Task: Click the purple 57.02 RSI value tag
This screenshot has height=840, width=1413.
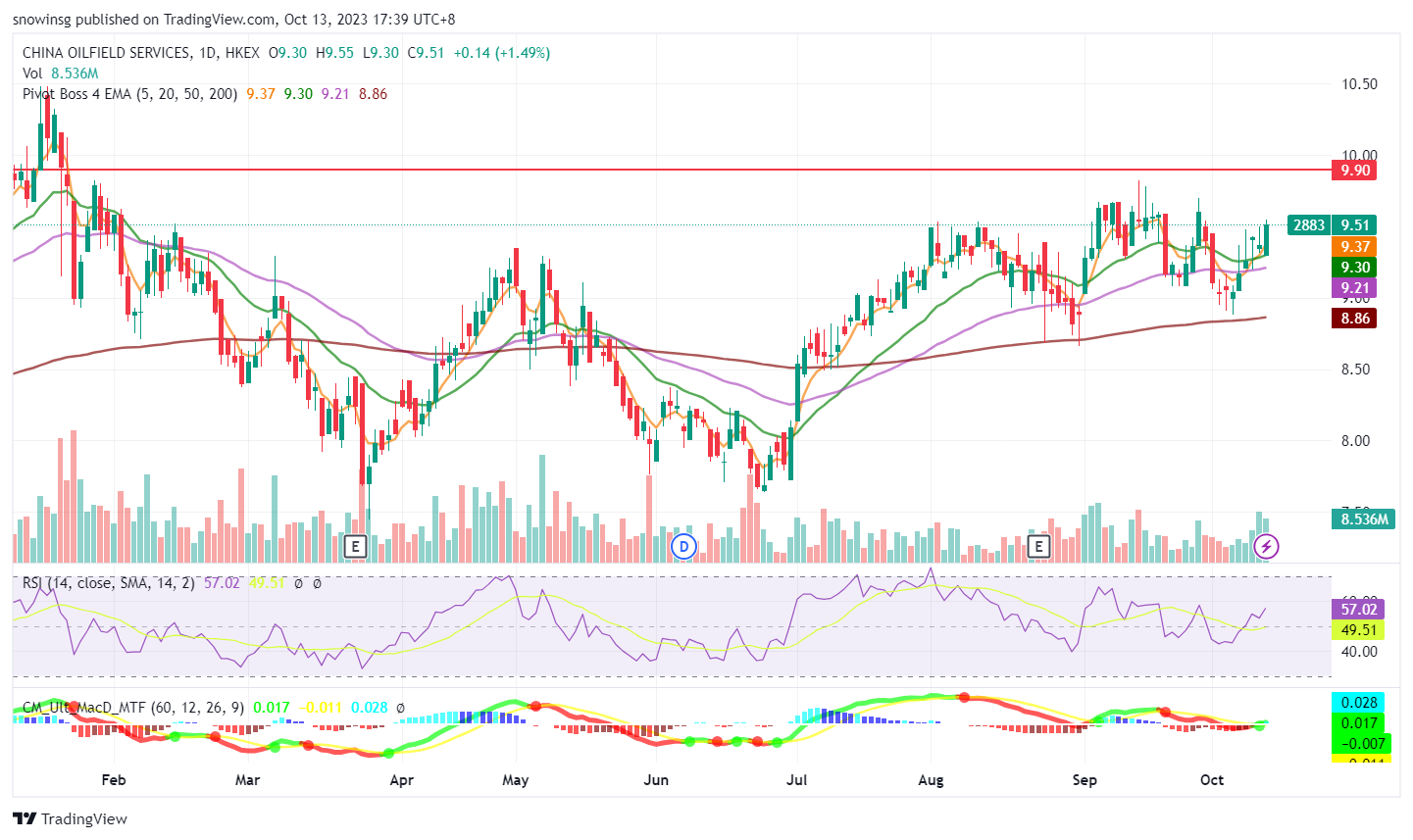Action: pos(1358,610)
